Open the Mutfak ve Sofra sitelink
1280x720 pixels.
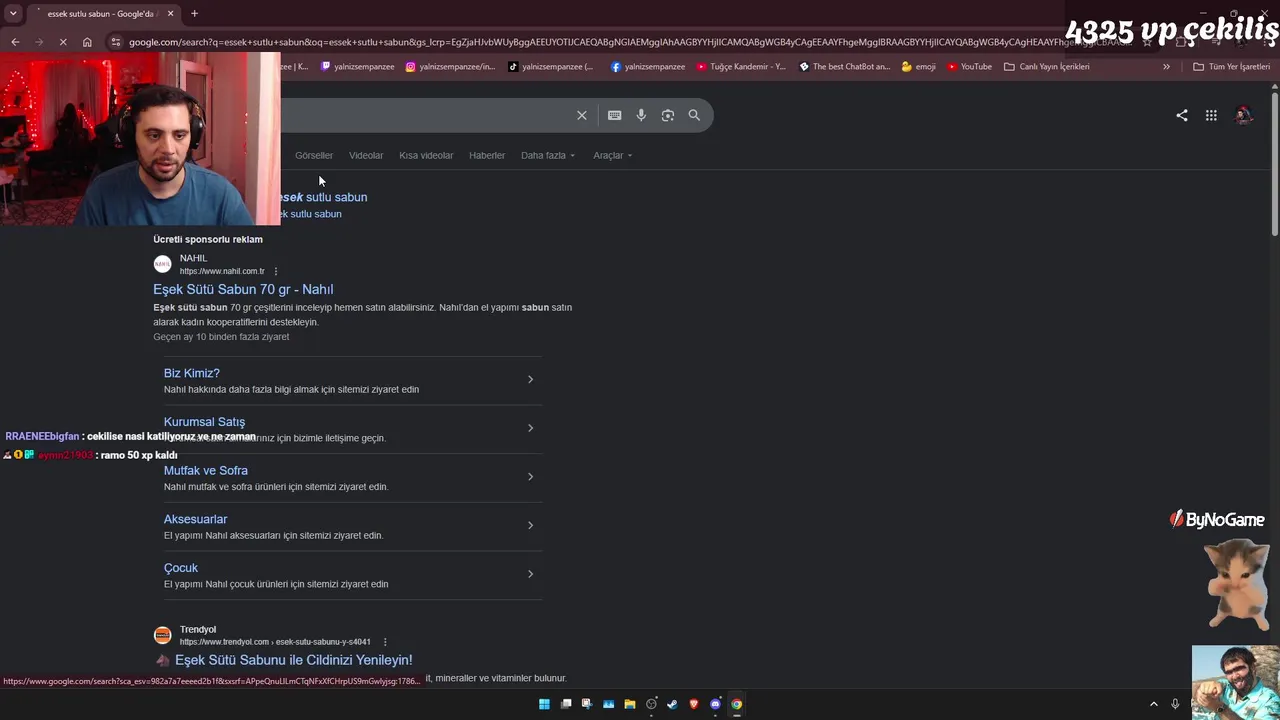click(x=206, y=471)
